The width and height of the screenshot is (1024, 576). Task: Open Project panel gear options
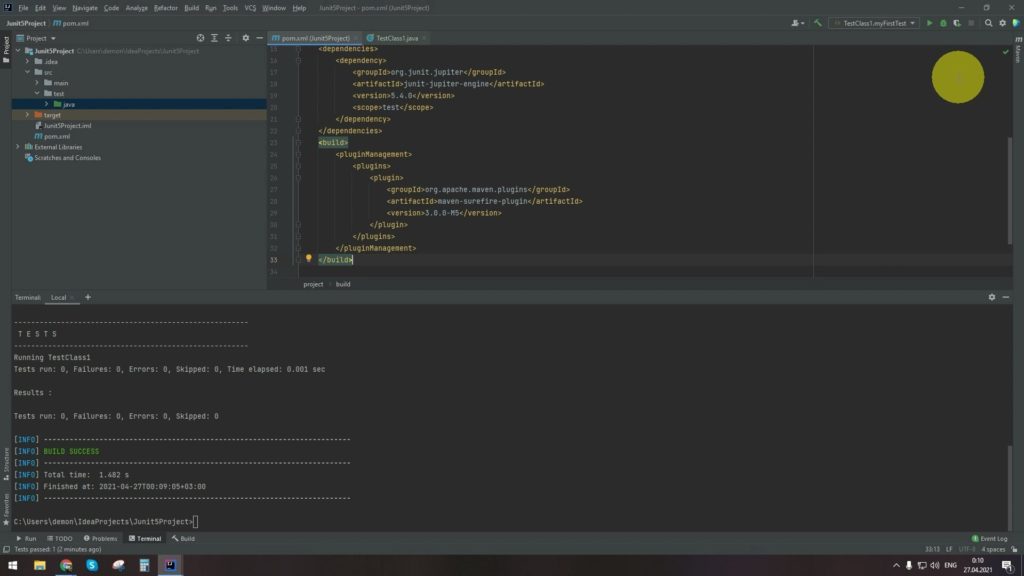[246, 38]
